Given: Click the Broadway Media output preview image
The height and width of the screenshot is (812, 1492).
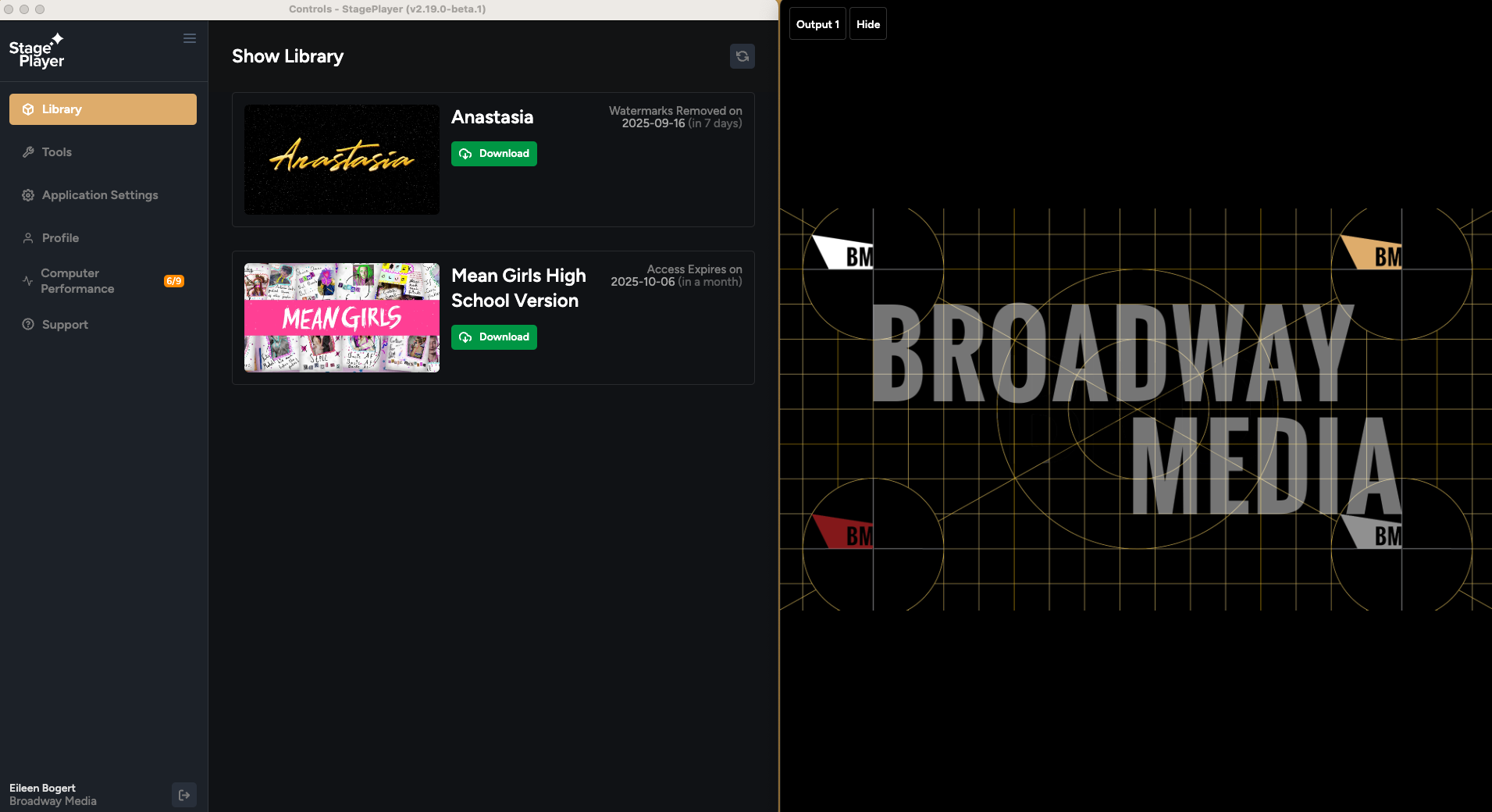Looking at the screenshot, I should (1136, 409).
